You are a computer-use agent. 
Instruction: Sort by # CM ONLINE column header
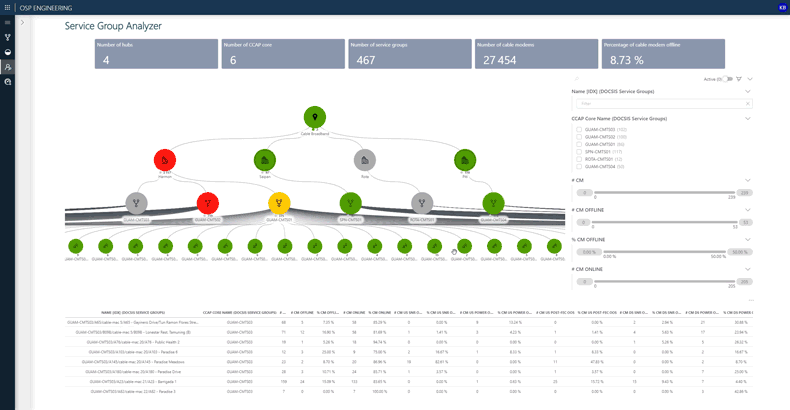point(354,313)
